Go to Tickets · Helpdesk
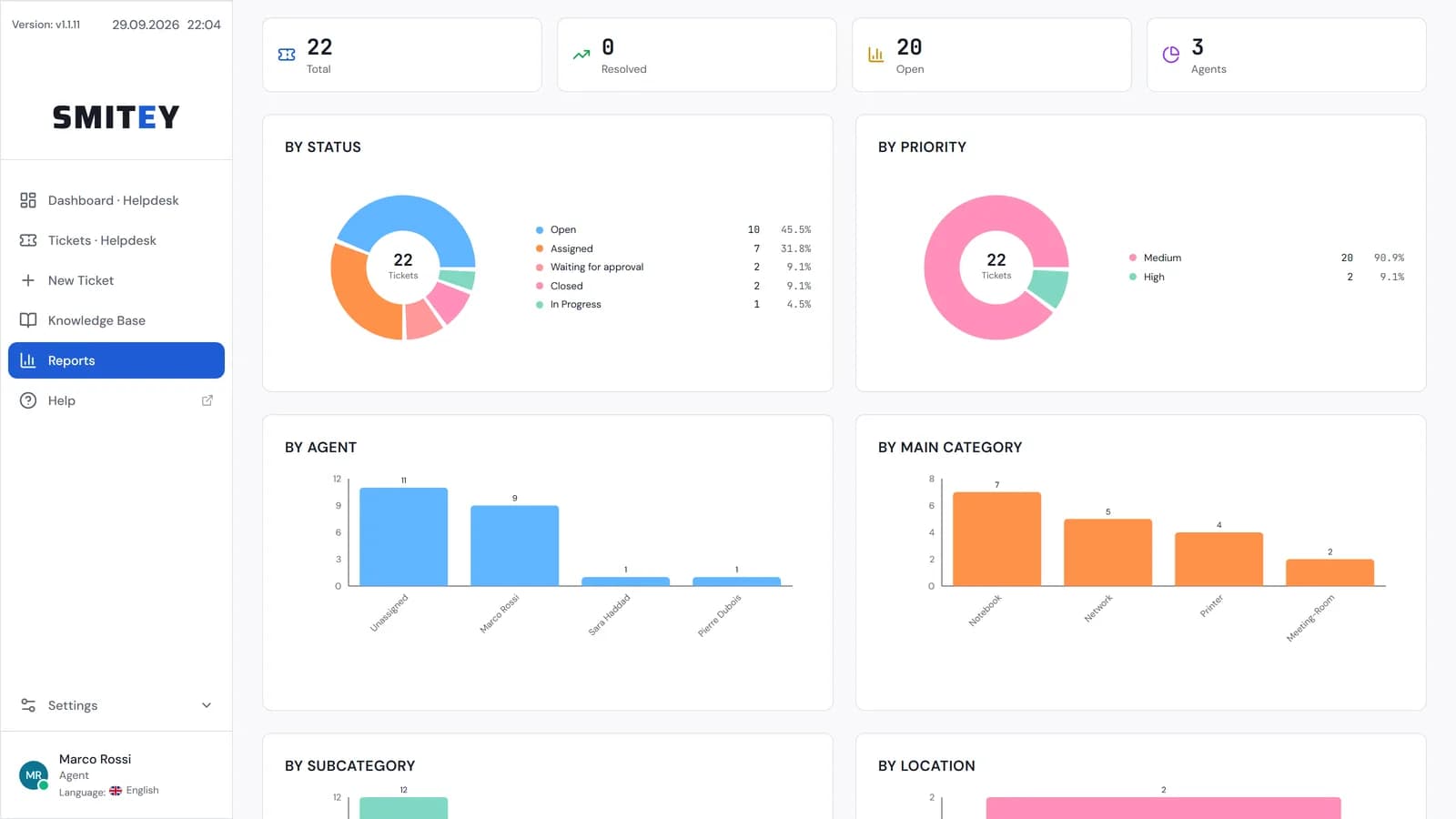Screen dimensions: 1456x819 click(116, 240)
